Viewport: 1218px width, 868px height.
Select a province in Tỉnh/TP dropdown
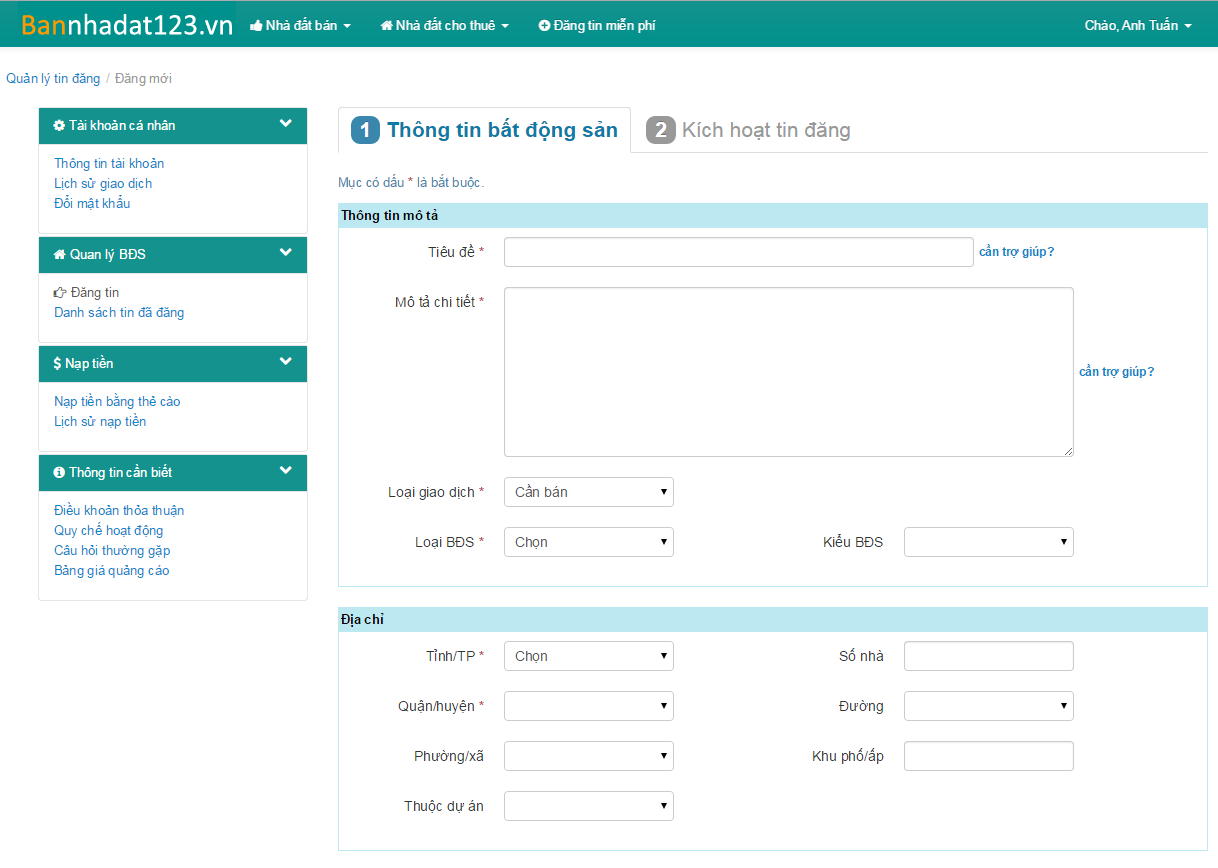(588, 656)
